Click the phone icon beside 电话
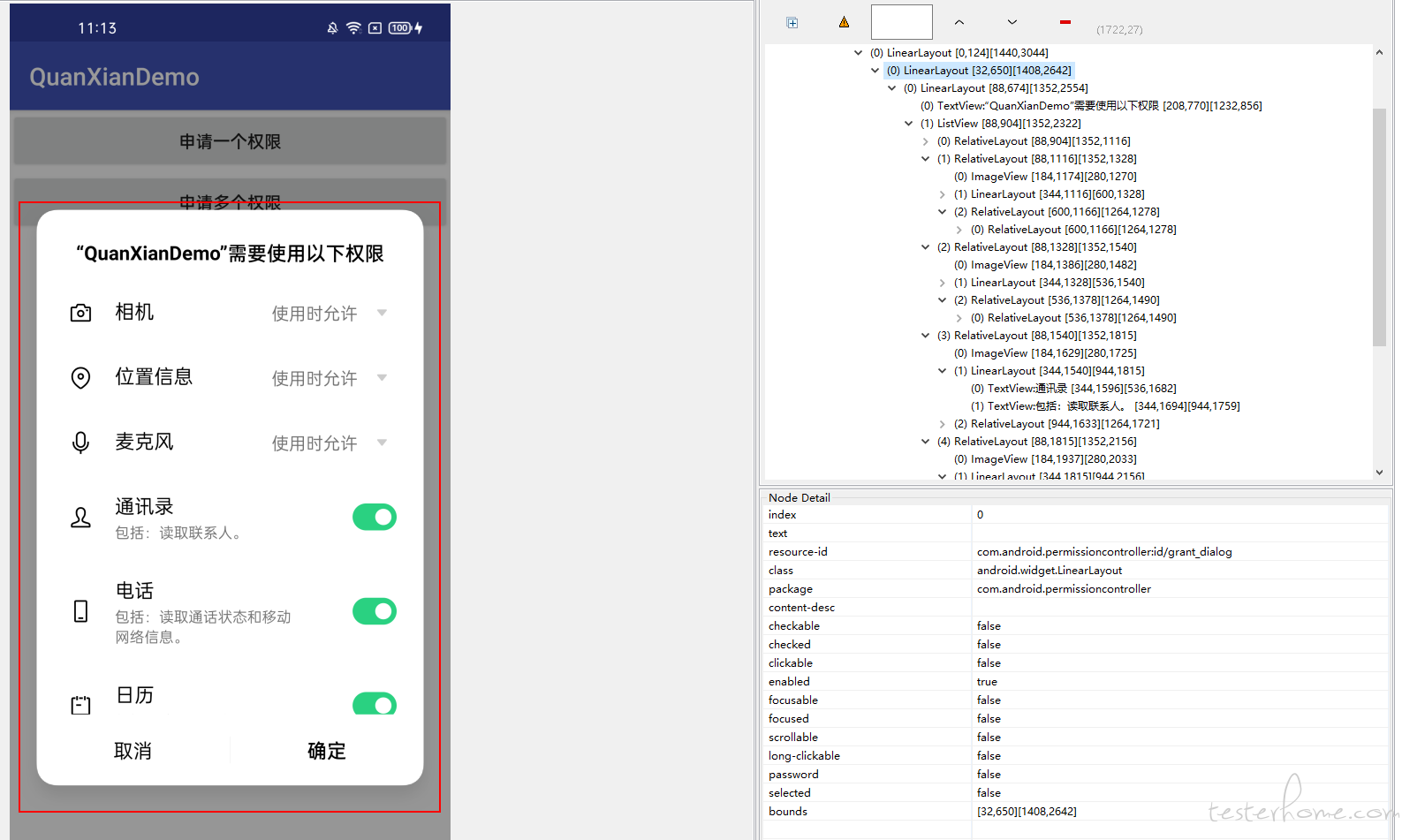This screenshot has width=1402, height=840. tap(80, 611)
